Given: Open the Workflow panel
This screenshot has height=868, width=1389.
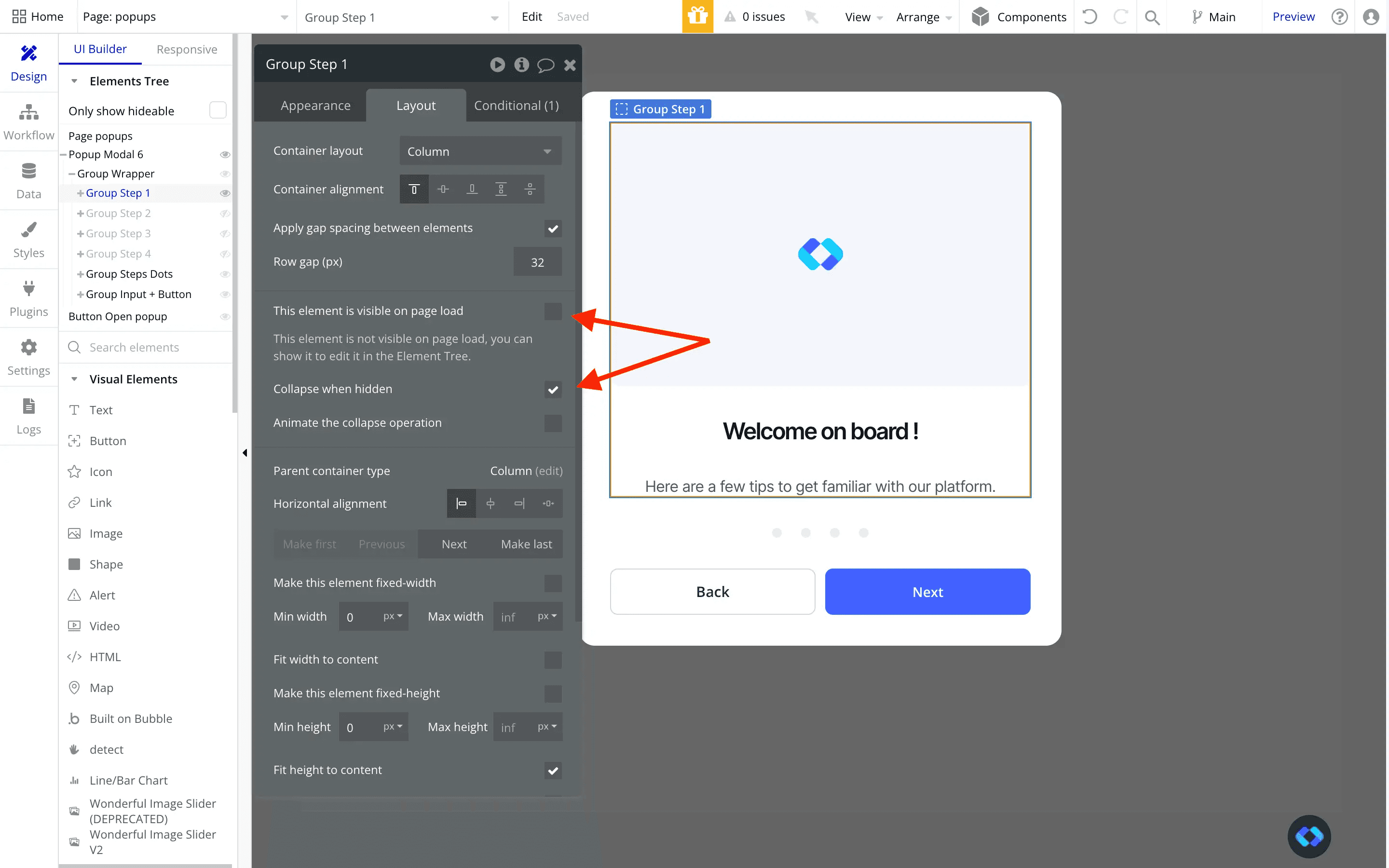Looking at the screenshot, I should [29, 121].
